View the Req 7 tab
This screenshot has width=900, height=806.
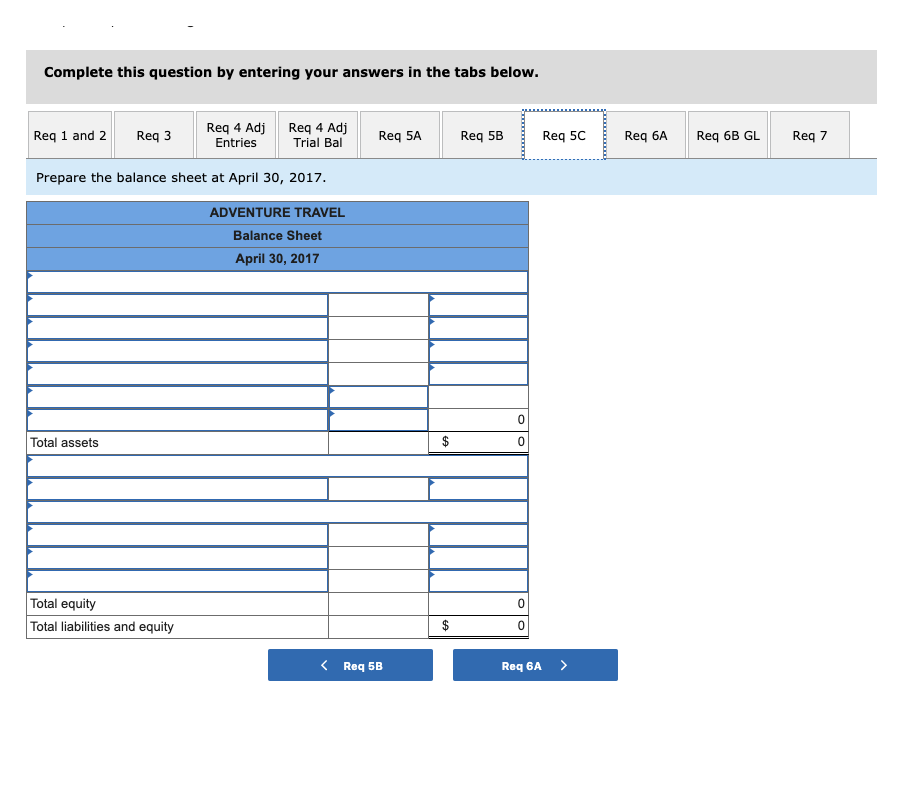[x=809, y=134]
